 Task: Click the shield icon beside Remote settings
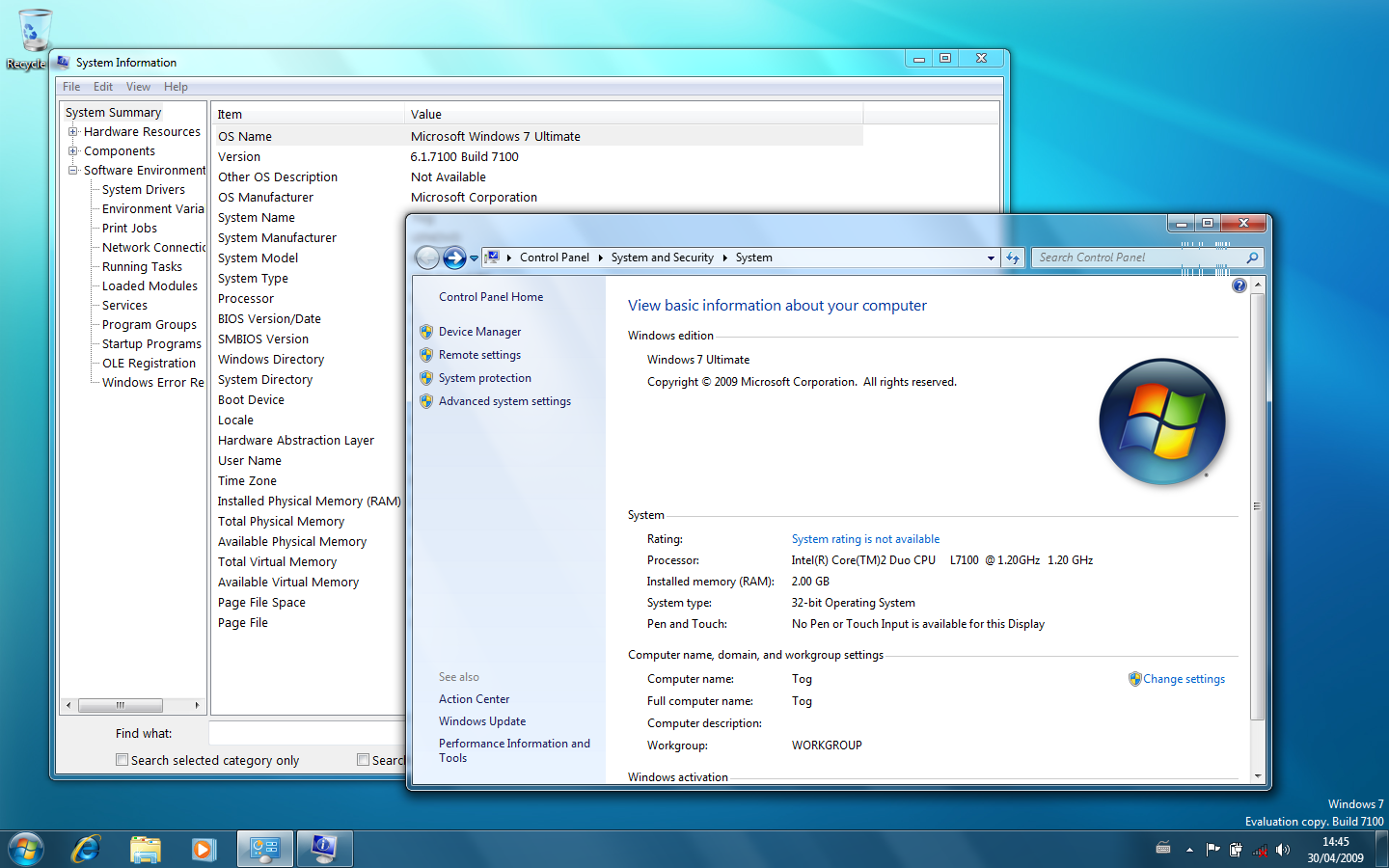[426, 354]
